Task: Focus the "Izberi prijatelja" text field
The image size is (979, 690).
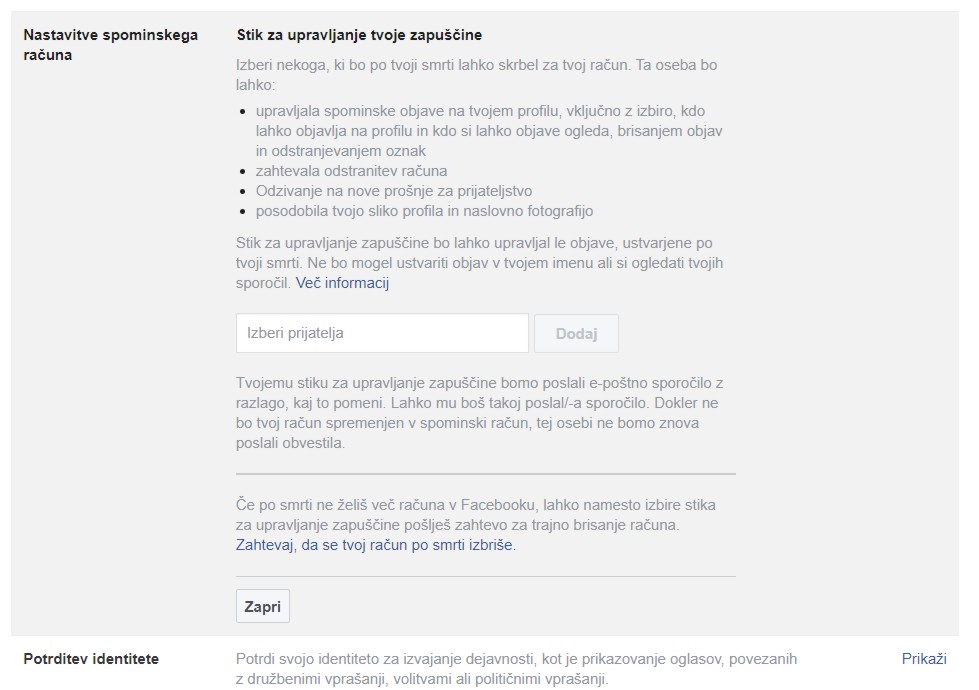Action: [x=381, y=333]
